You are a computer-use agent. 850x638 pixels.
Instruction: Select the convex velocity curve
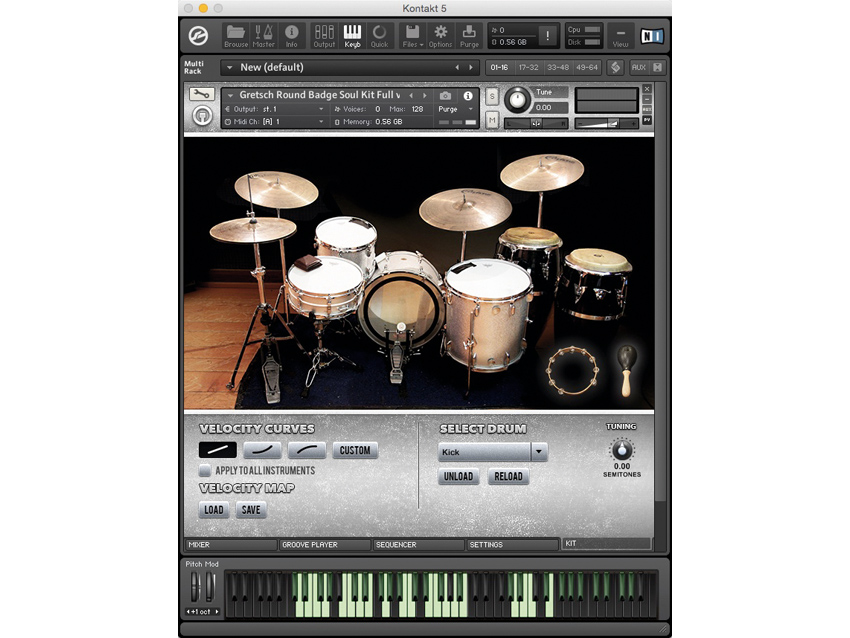click(307, 450)
